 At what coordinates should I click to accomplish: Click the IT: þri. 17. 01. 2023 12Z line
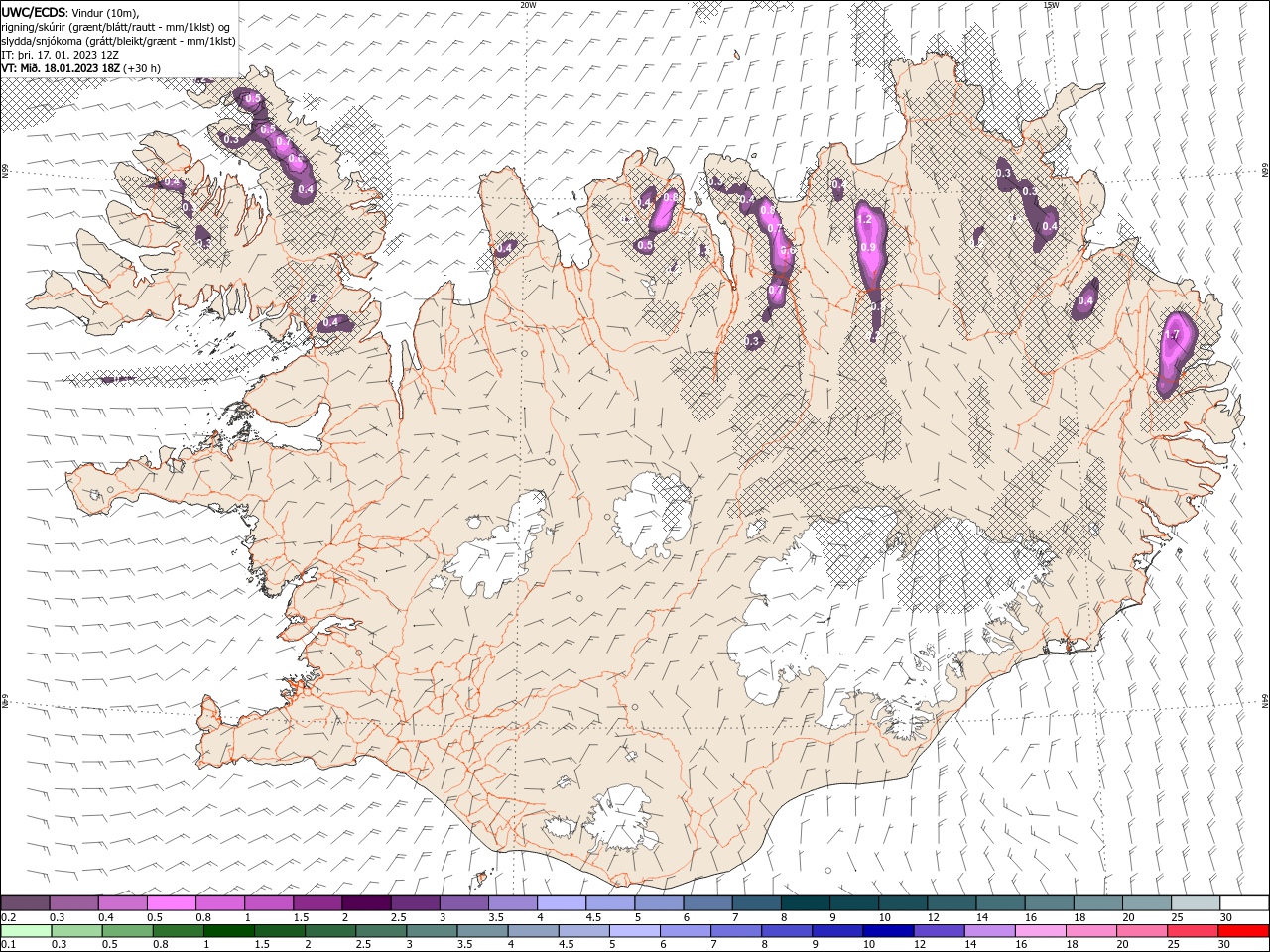[x=62, y=55]
